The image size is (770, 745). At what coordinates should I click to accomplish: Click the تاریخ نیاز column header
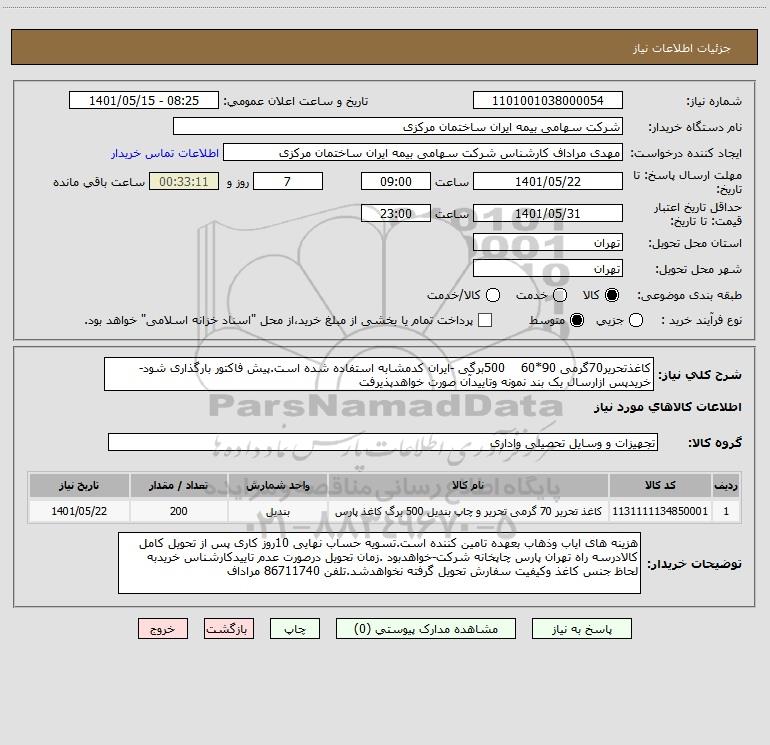coord(79,485)
